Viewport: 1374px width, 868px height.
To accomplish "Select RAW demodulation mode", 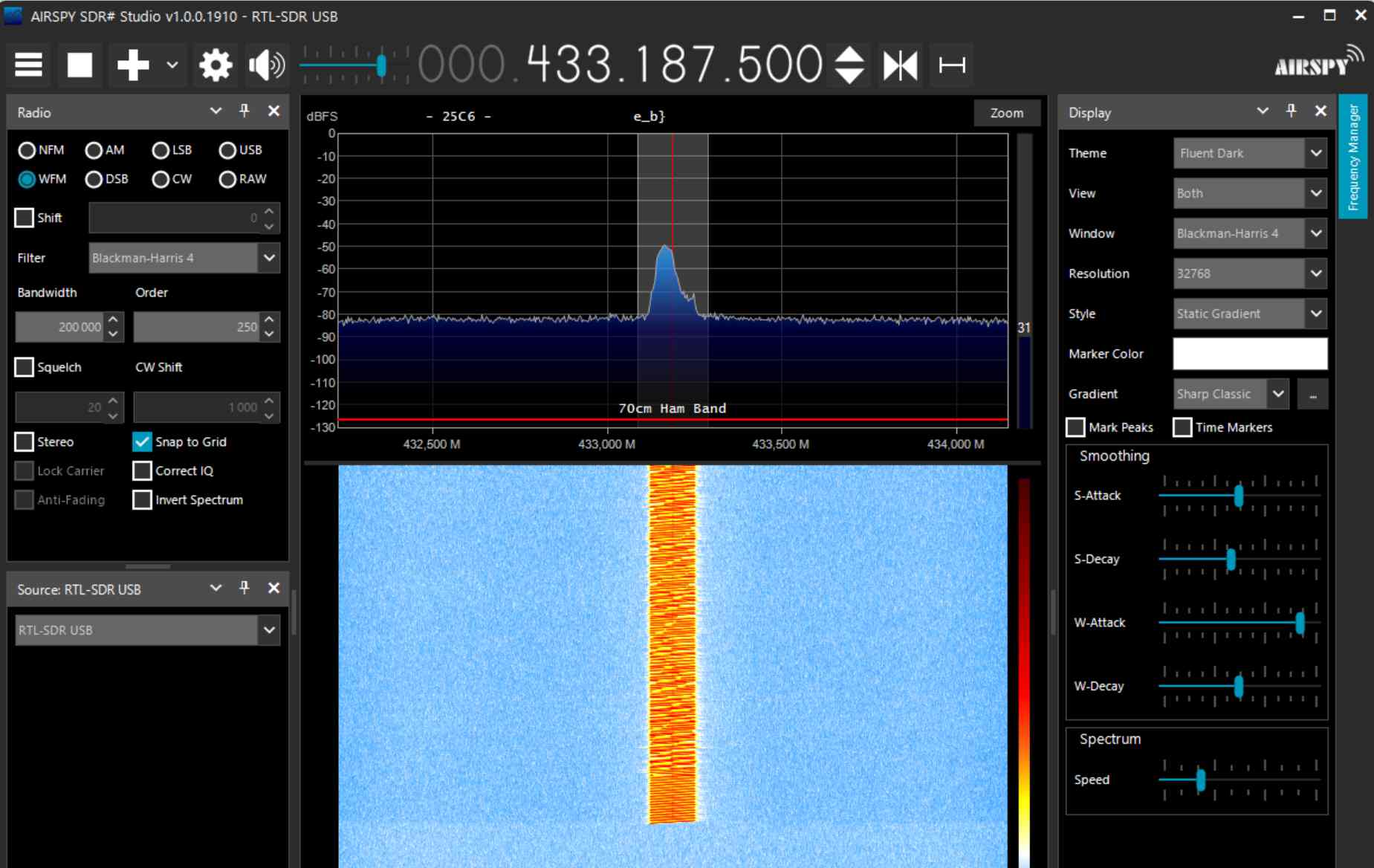I will point(242,179).
